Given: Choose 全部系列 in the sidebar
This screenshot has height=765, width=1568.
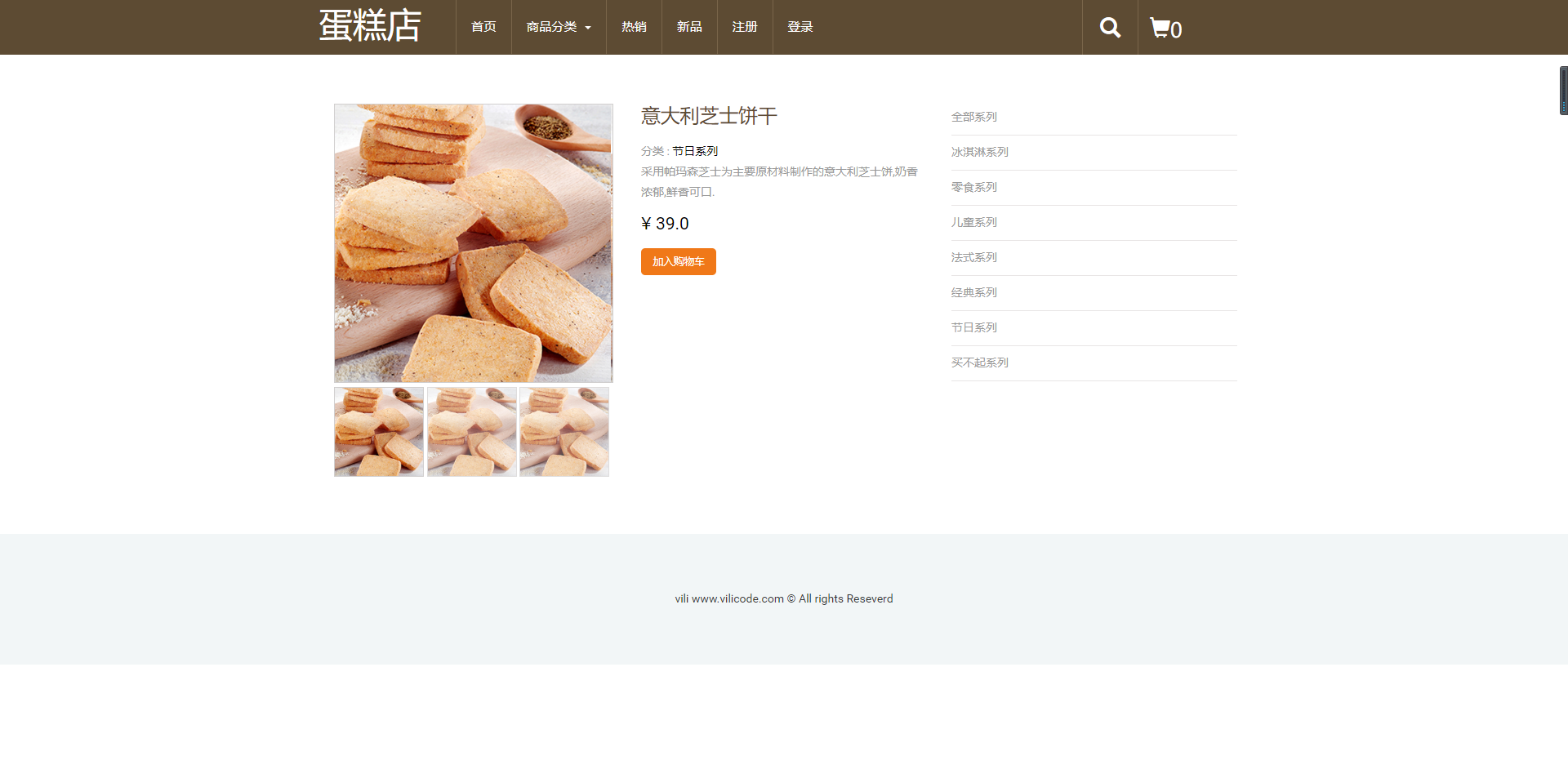Looking at the screenshot, I should pos(974,117).
